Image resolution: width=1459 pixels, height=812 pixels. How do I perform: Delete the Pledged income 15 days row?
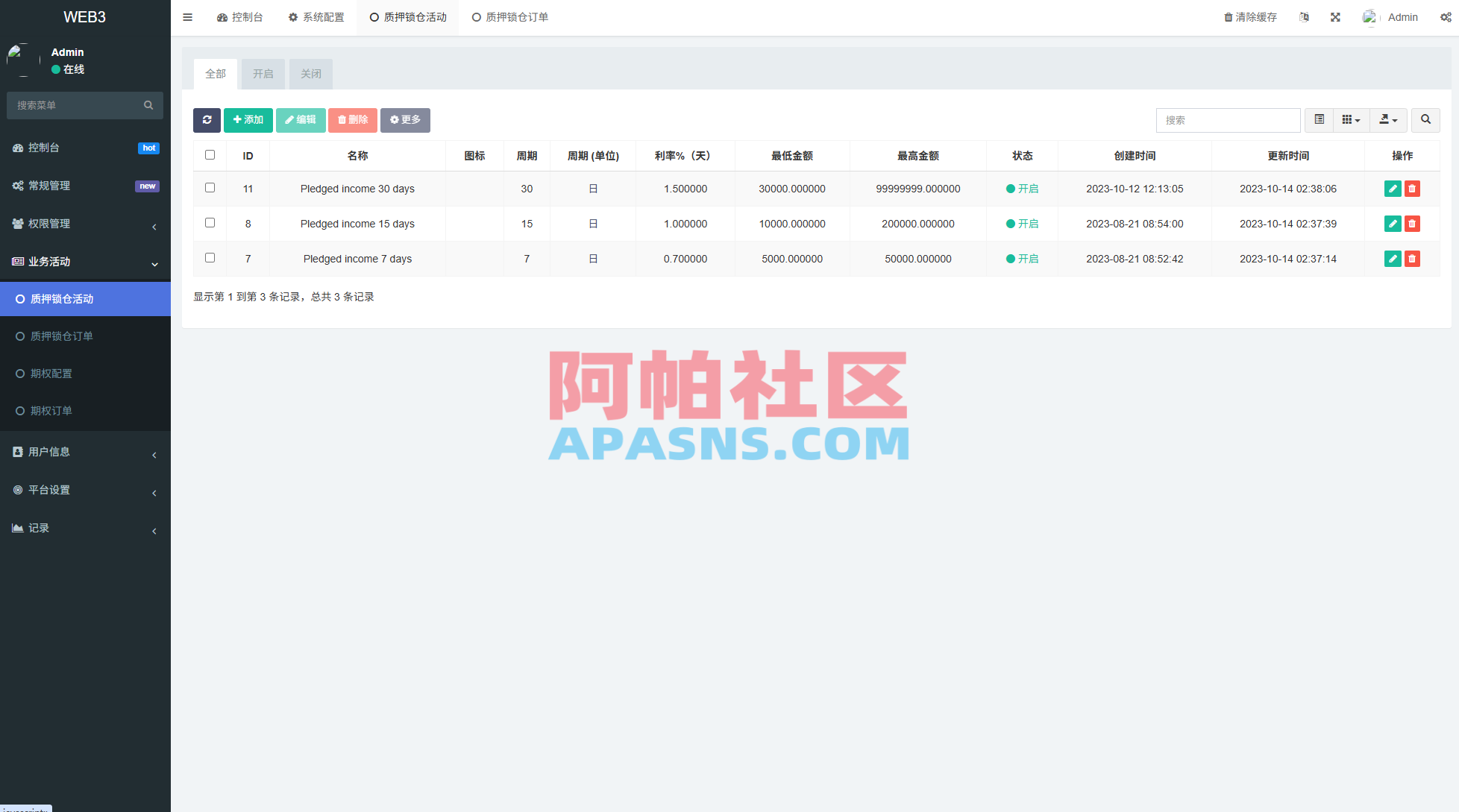[1412, 224]
